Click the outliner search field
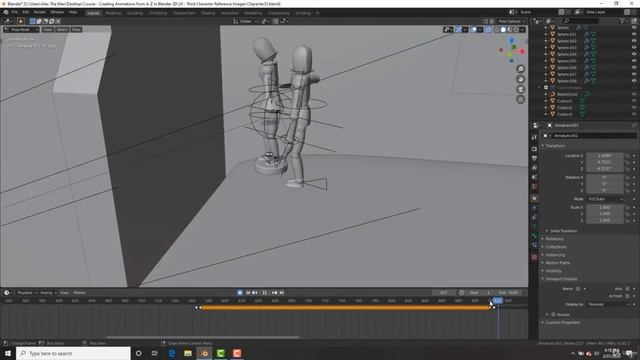This screenshot has width=640, height=360. click(x=581, y=21)
